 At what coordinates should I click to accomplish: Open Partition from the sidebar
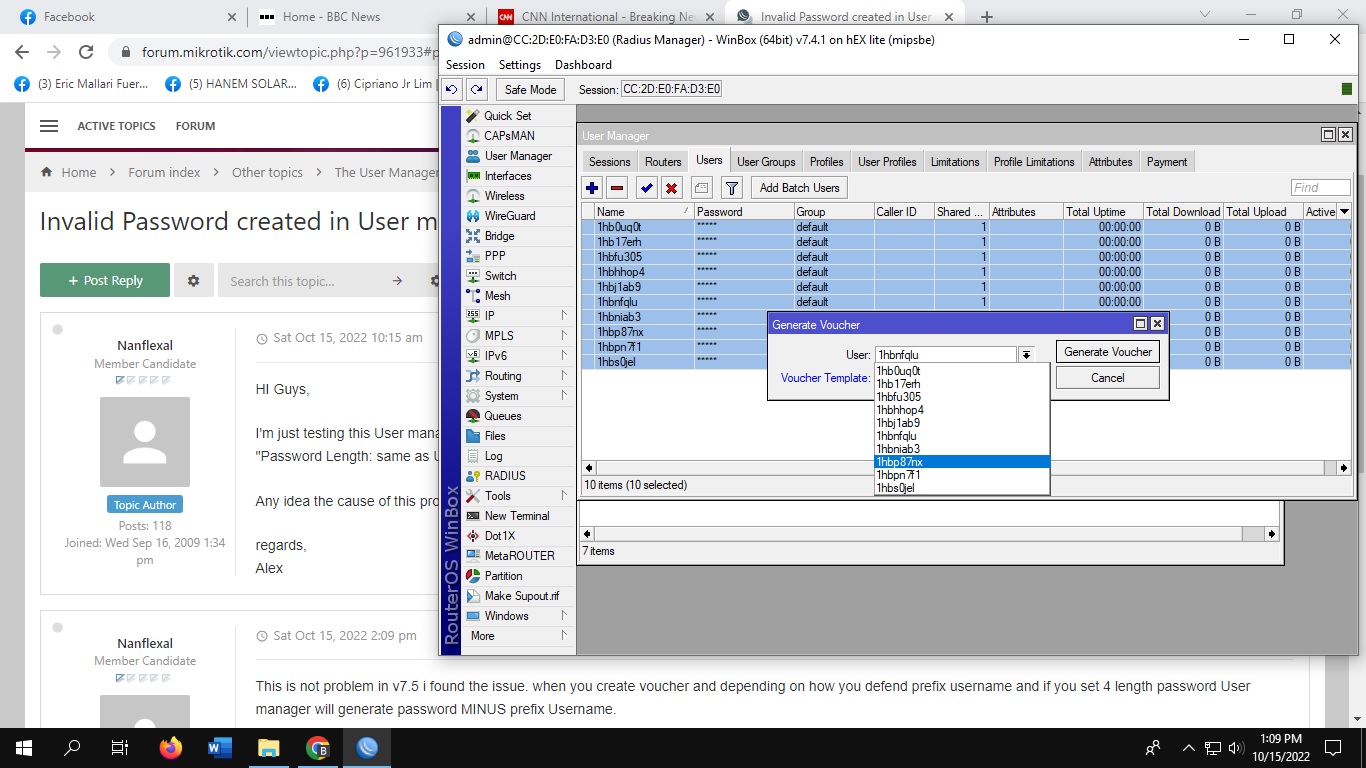point(503,576)
